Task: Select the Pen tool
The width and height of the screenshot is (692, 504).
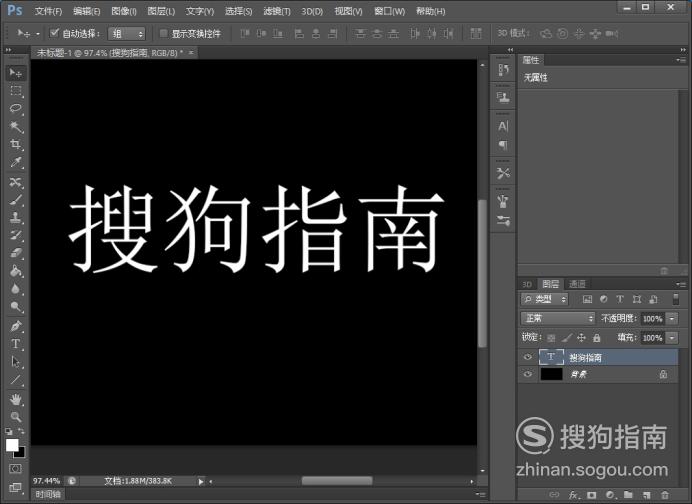Action: [16, 326]
